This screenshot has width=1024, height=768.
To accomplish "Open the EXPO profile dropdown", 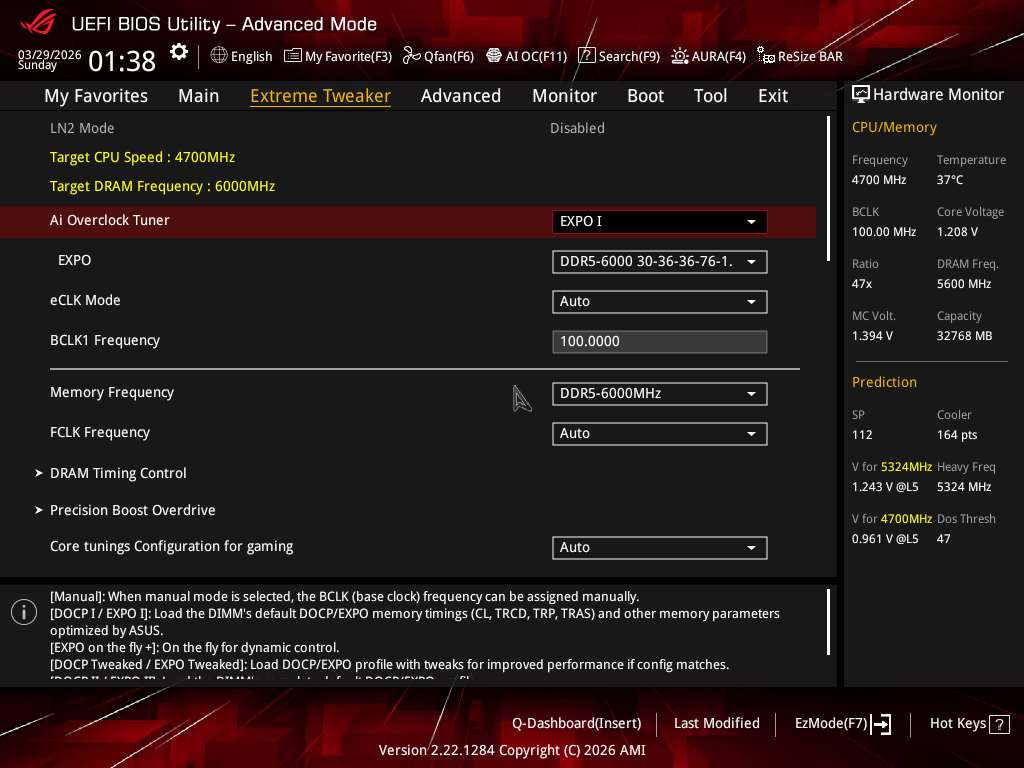I will 659,261.
